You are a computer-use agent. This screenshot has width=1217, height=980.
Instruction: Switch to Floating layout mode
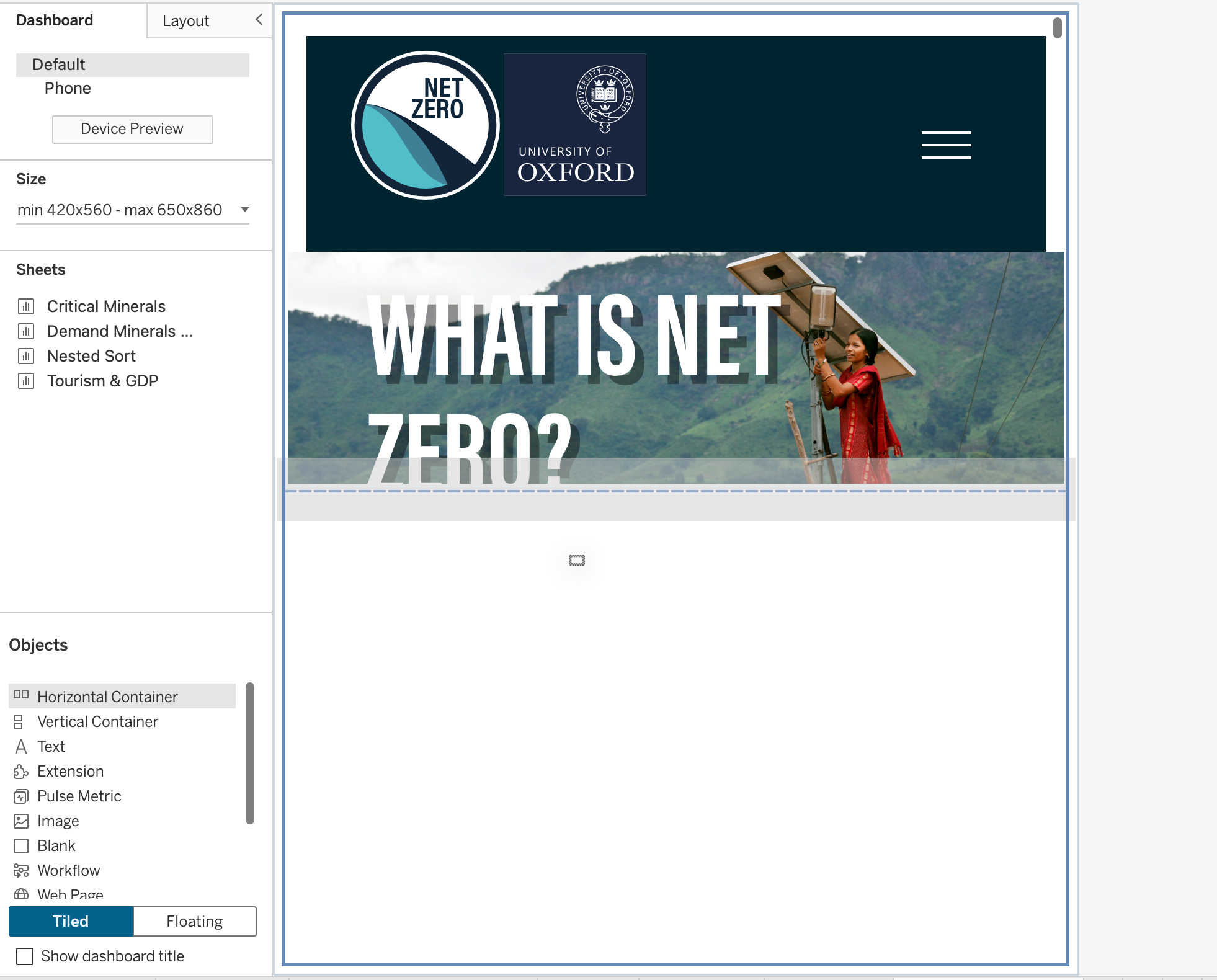(195, 921)
